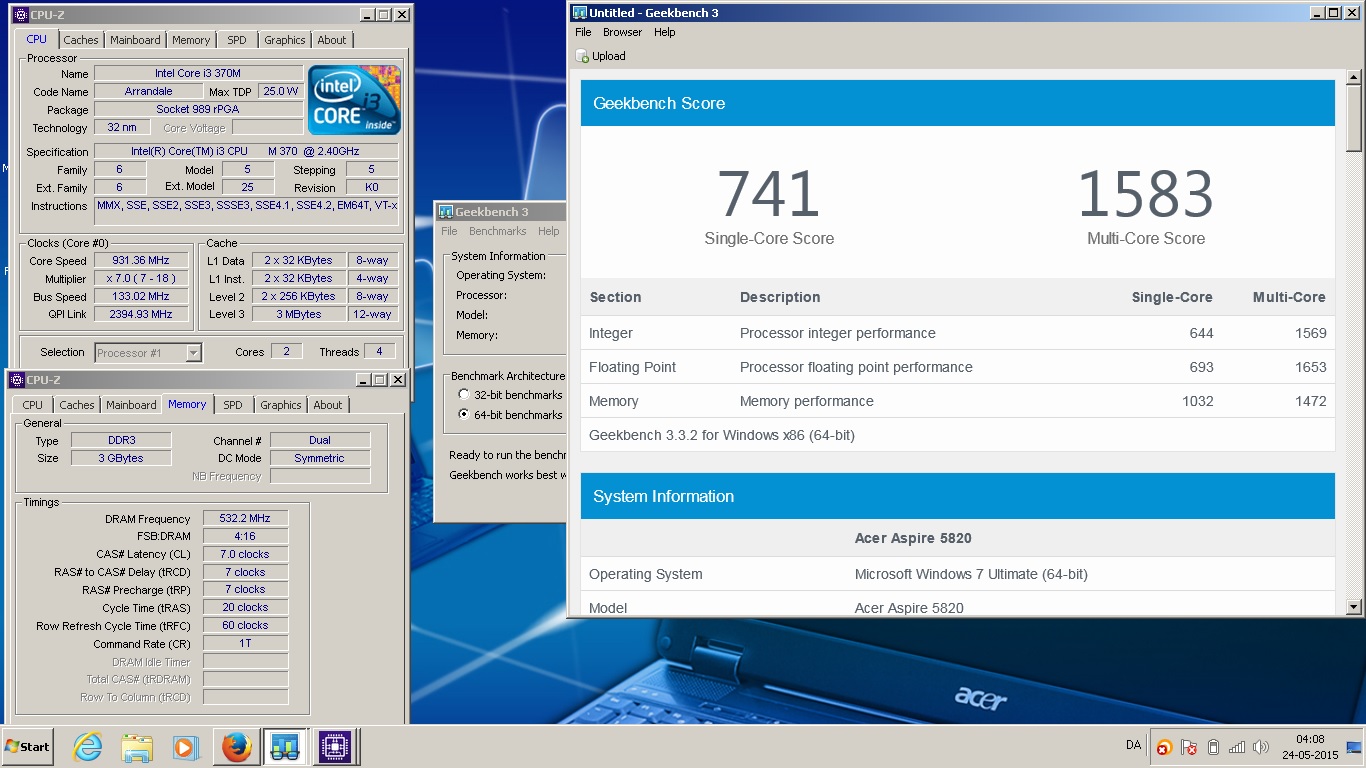
Task: Click the Untitled - Geekbench 3 title bar icon
Action: (x=579, y=13)
